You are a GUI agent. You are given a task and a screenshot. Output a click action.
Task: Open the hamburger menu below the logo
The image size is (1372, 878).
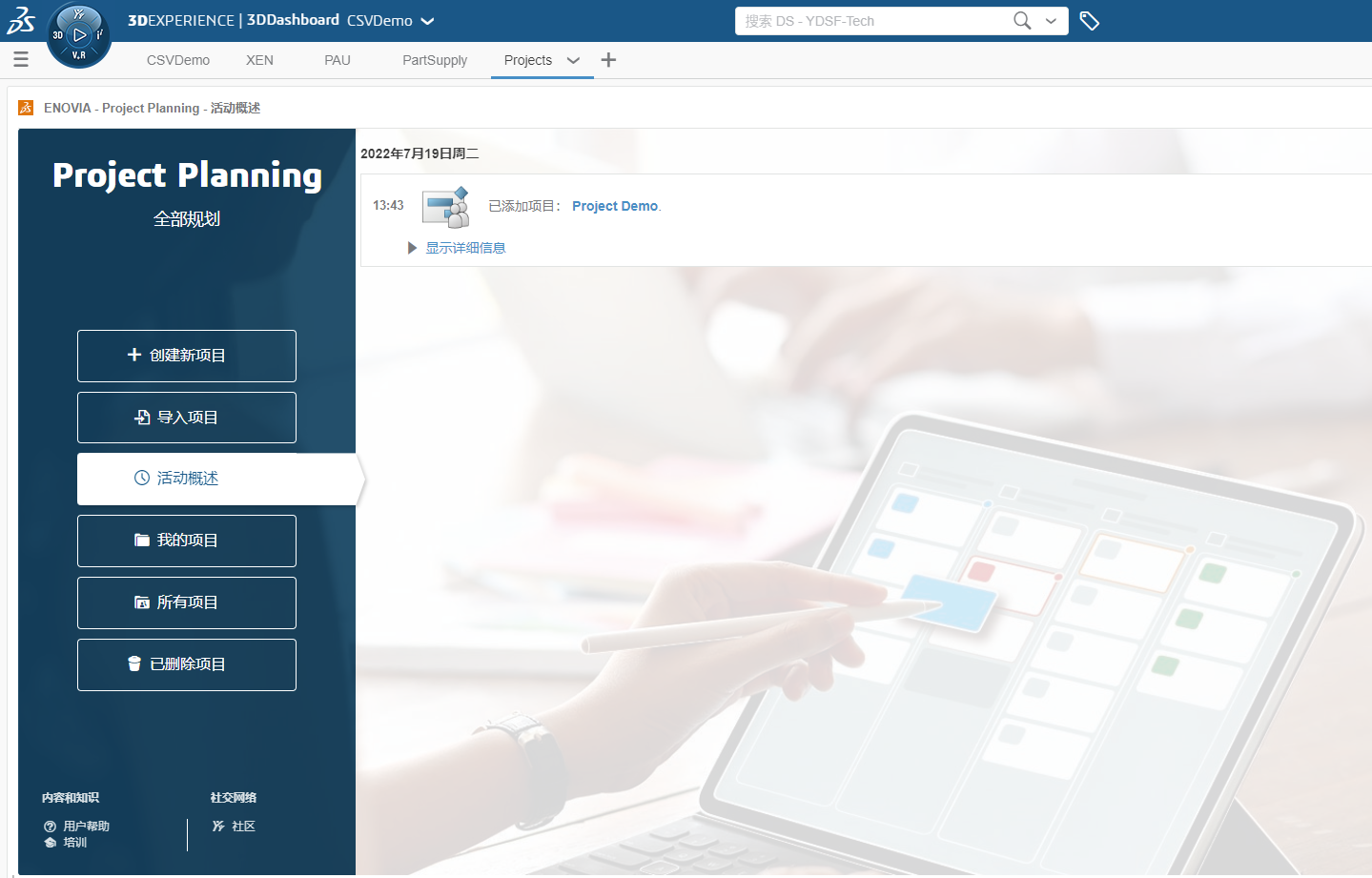point(20,59)
